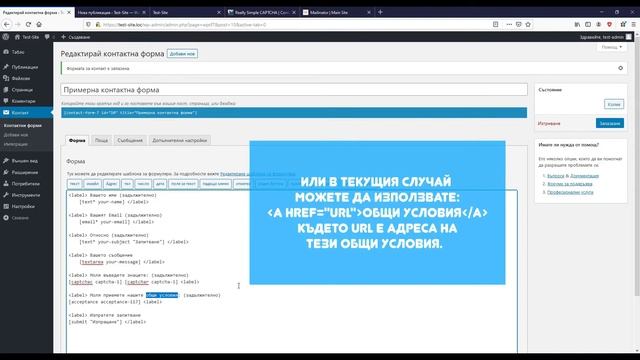Show sidebars icon in Firefox toolbar
This screenshot has width=640, height=360.
click(588, 24)
